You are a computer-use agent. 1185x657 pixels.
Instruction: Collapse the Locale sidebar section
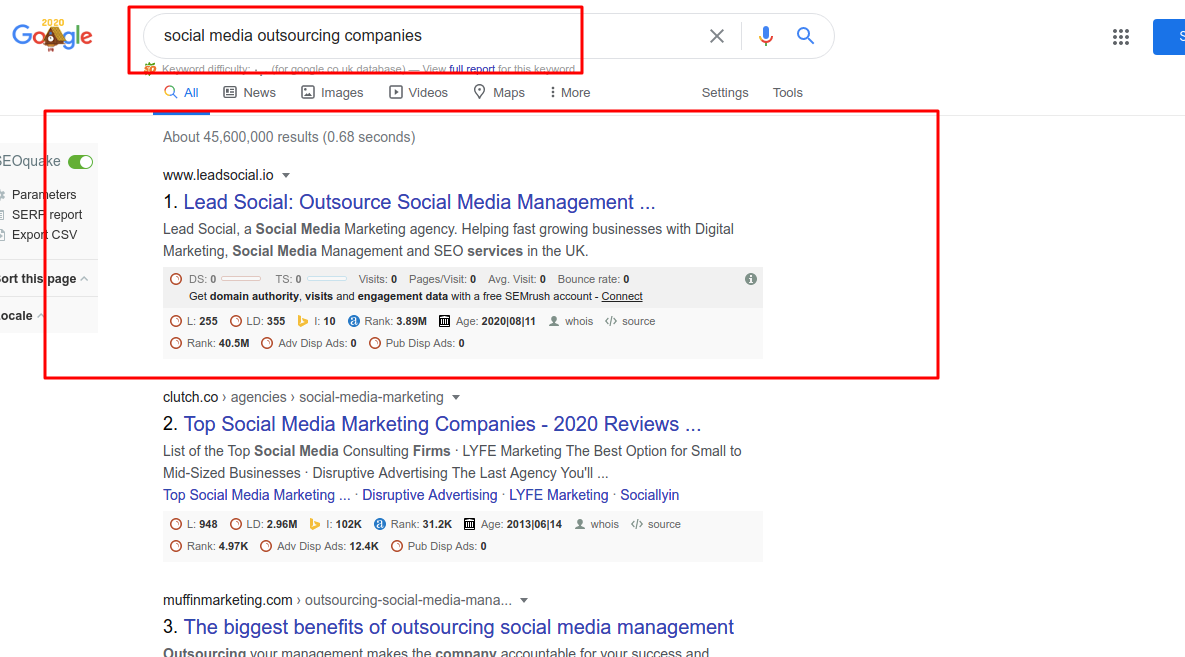coord(41,316)
